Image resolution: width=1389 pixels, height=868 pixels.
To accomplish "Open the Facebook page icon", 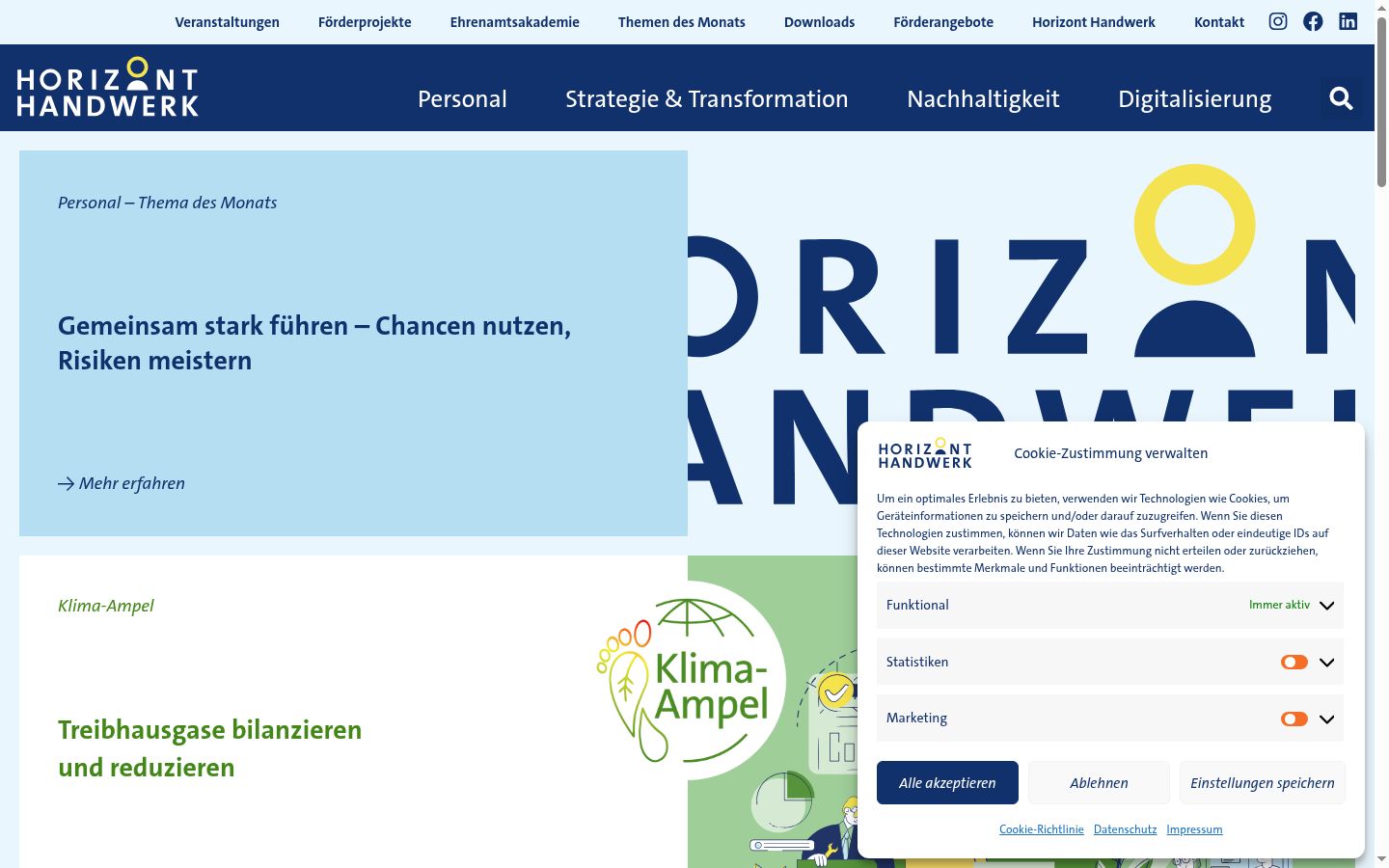I will pyautogui.click(x=1313, y=21).
